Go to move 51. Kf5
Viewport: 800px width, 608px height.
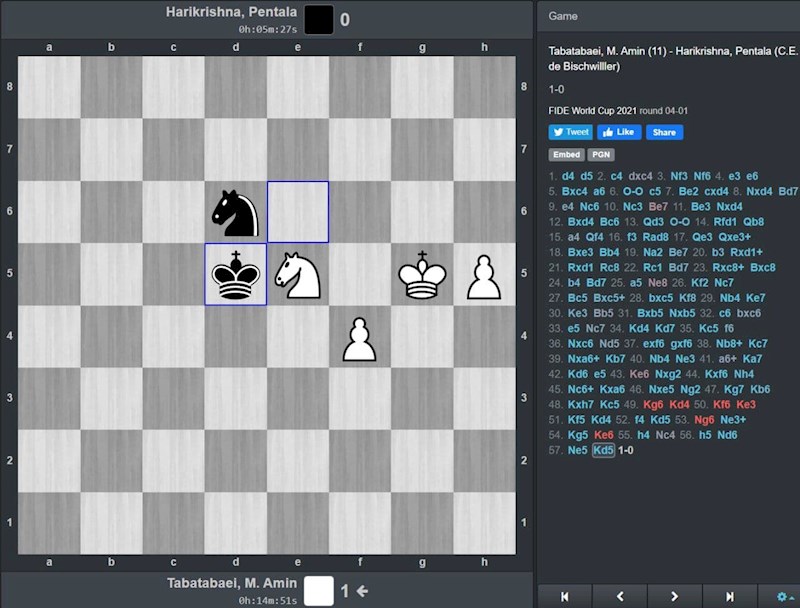pyautogui.click(x=577, y=420)
